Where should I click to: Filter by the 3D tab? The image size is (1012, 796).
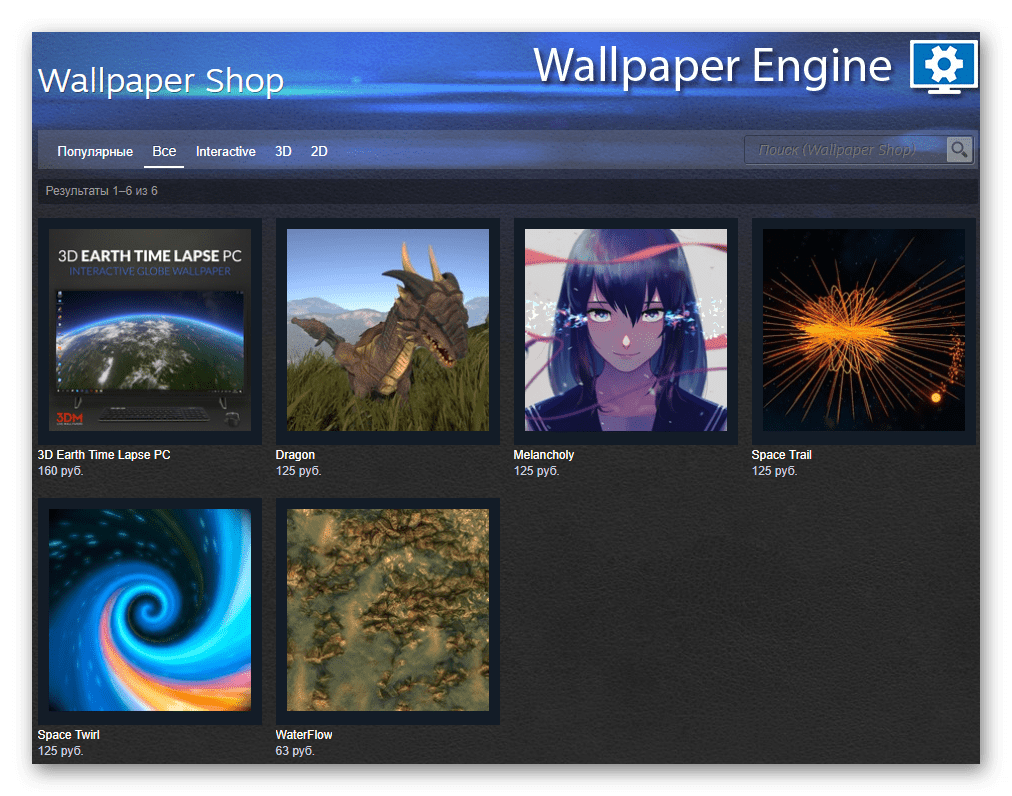(x=283, y=152)
